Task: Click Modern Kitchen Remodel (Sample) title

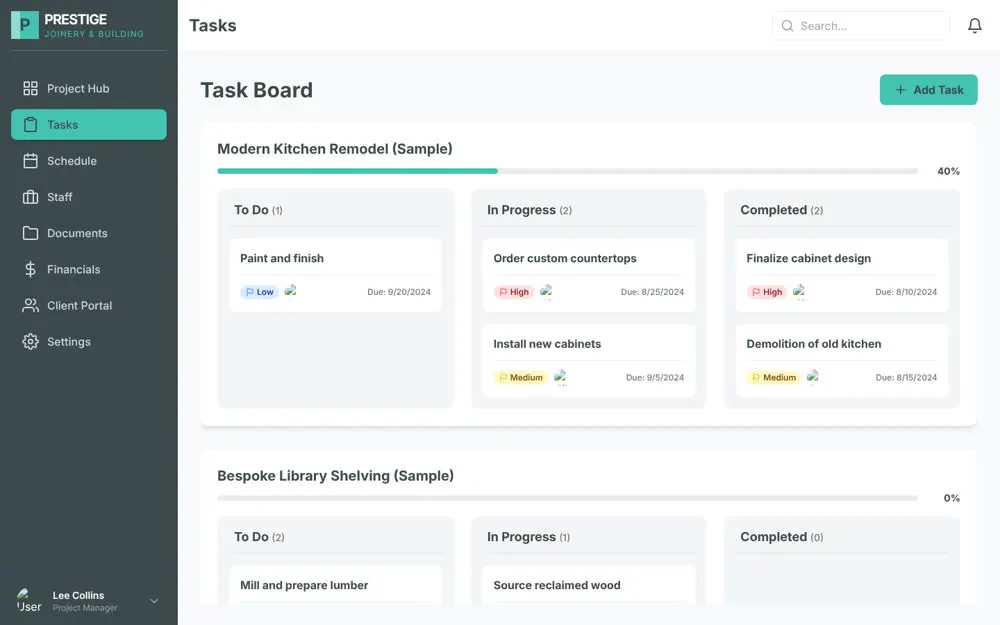Action: point(335,149)
